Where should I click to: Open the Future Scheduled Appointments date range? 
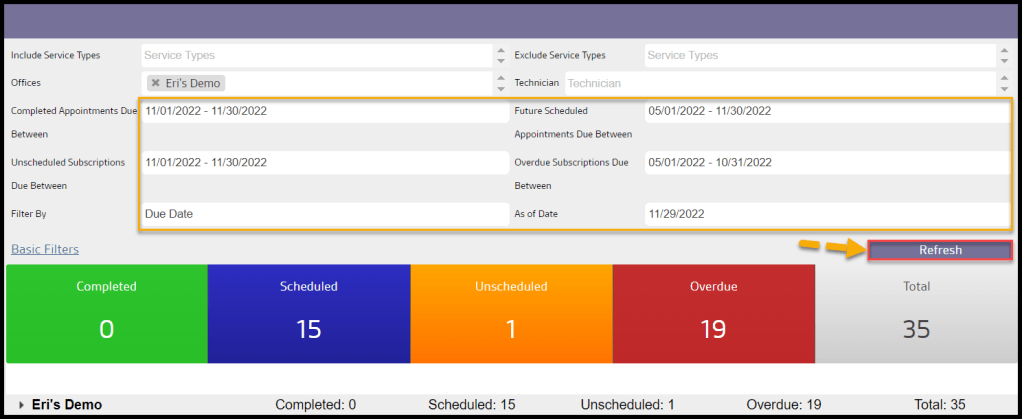point(826,112)
